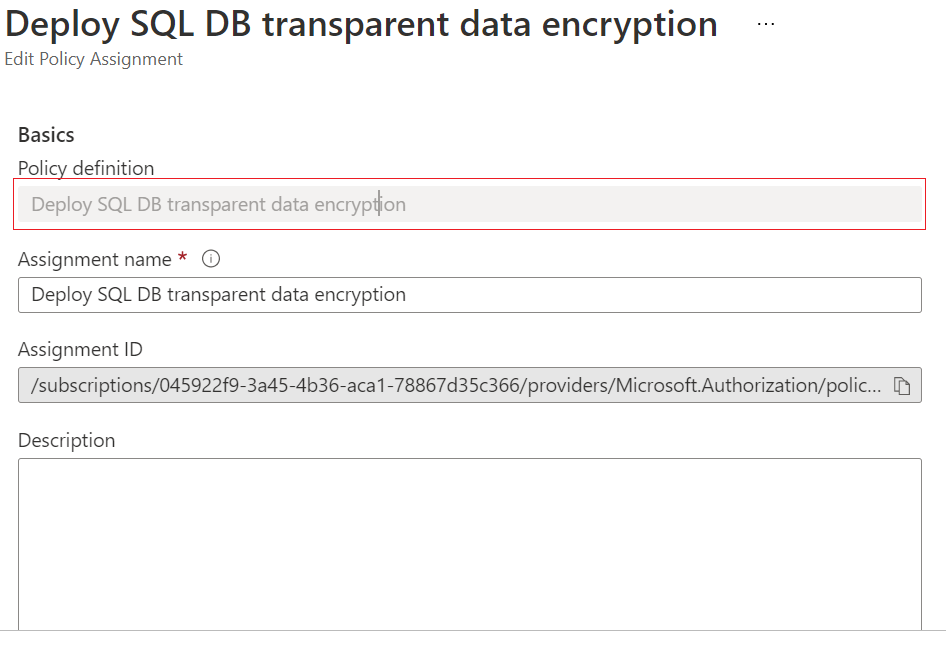The image size is (946, 648).
Task: Click the Assignment name info icon
Action: (211, 259)
